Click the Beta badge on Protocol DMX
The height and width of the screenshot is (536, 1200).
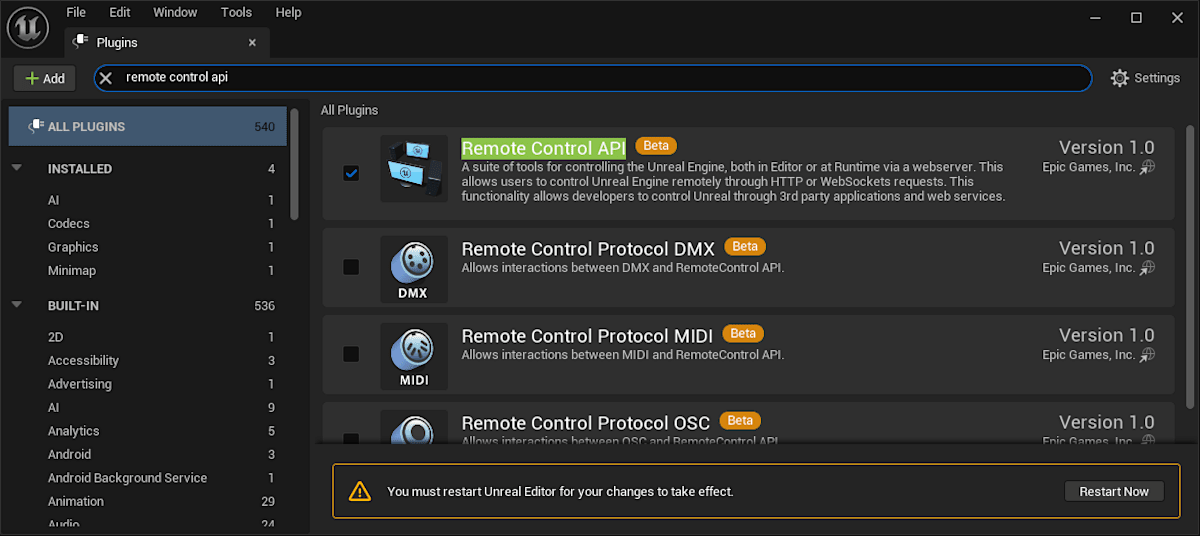(745, 246)
